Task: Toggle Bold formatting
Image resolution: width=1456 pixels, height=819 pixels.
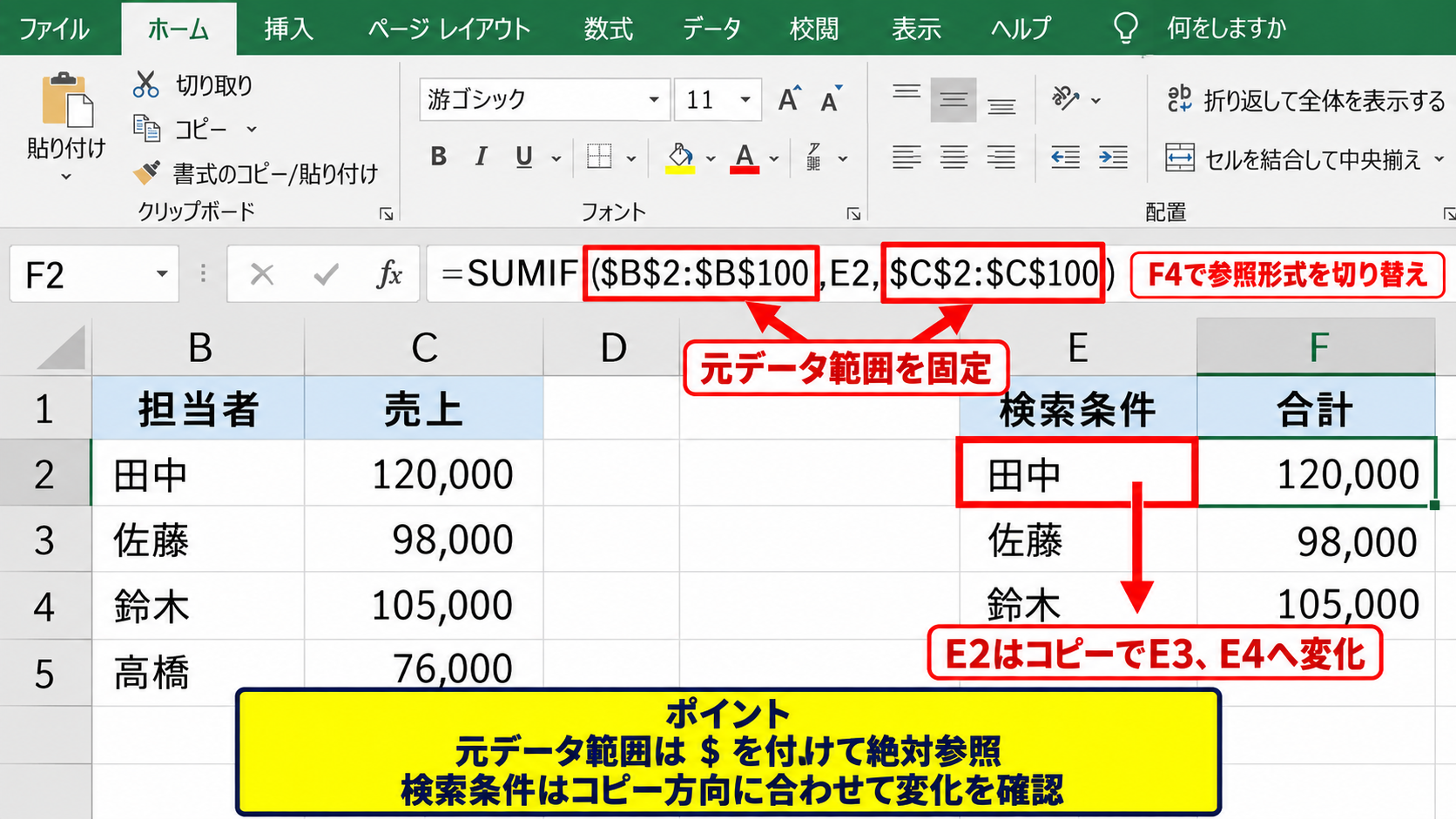Action: pos(439,157)
